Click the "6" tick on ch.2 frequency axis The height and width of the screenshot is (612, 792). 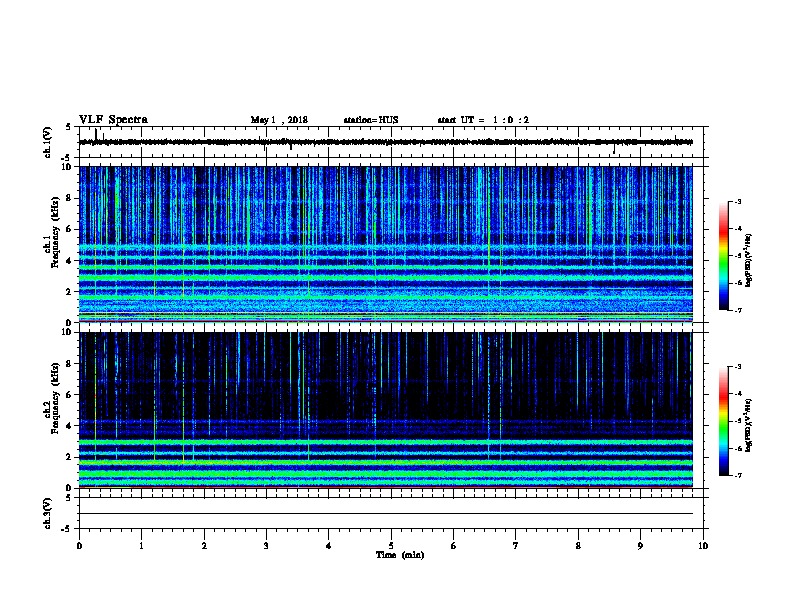(69, 395)
